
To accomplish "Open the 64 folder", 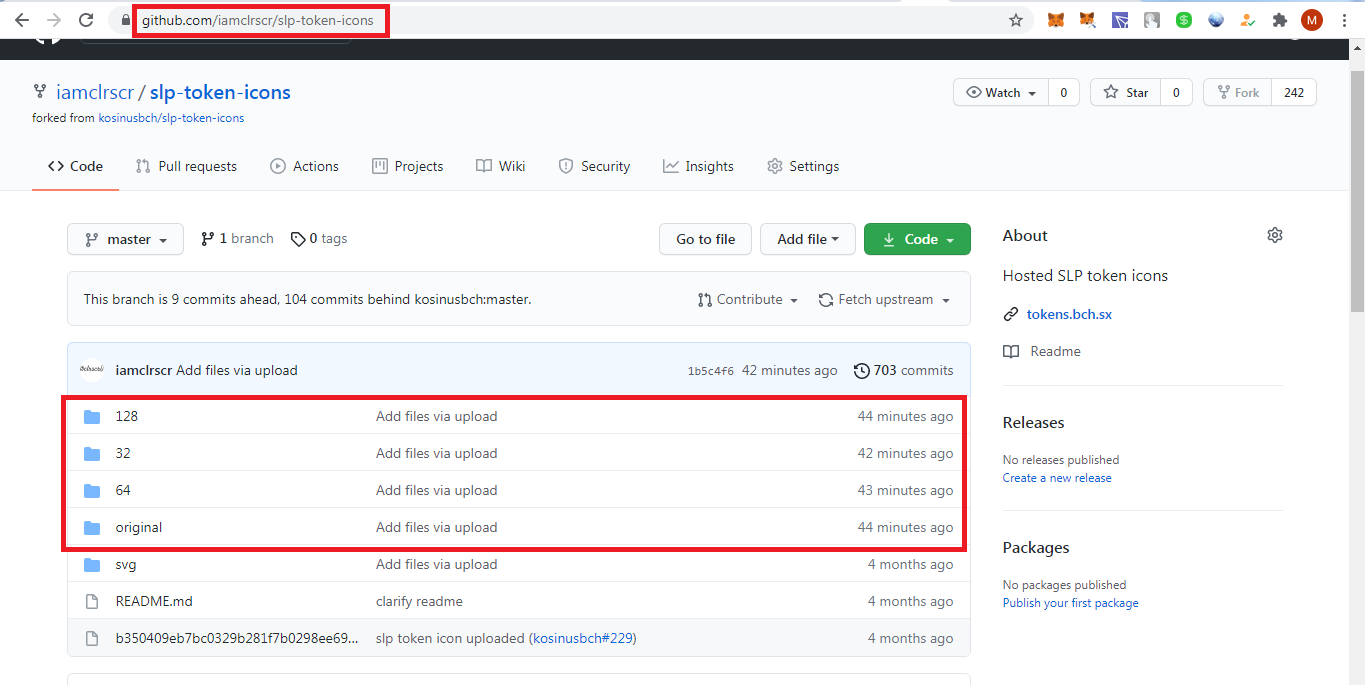I will coord(123,490).
